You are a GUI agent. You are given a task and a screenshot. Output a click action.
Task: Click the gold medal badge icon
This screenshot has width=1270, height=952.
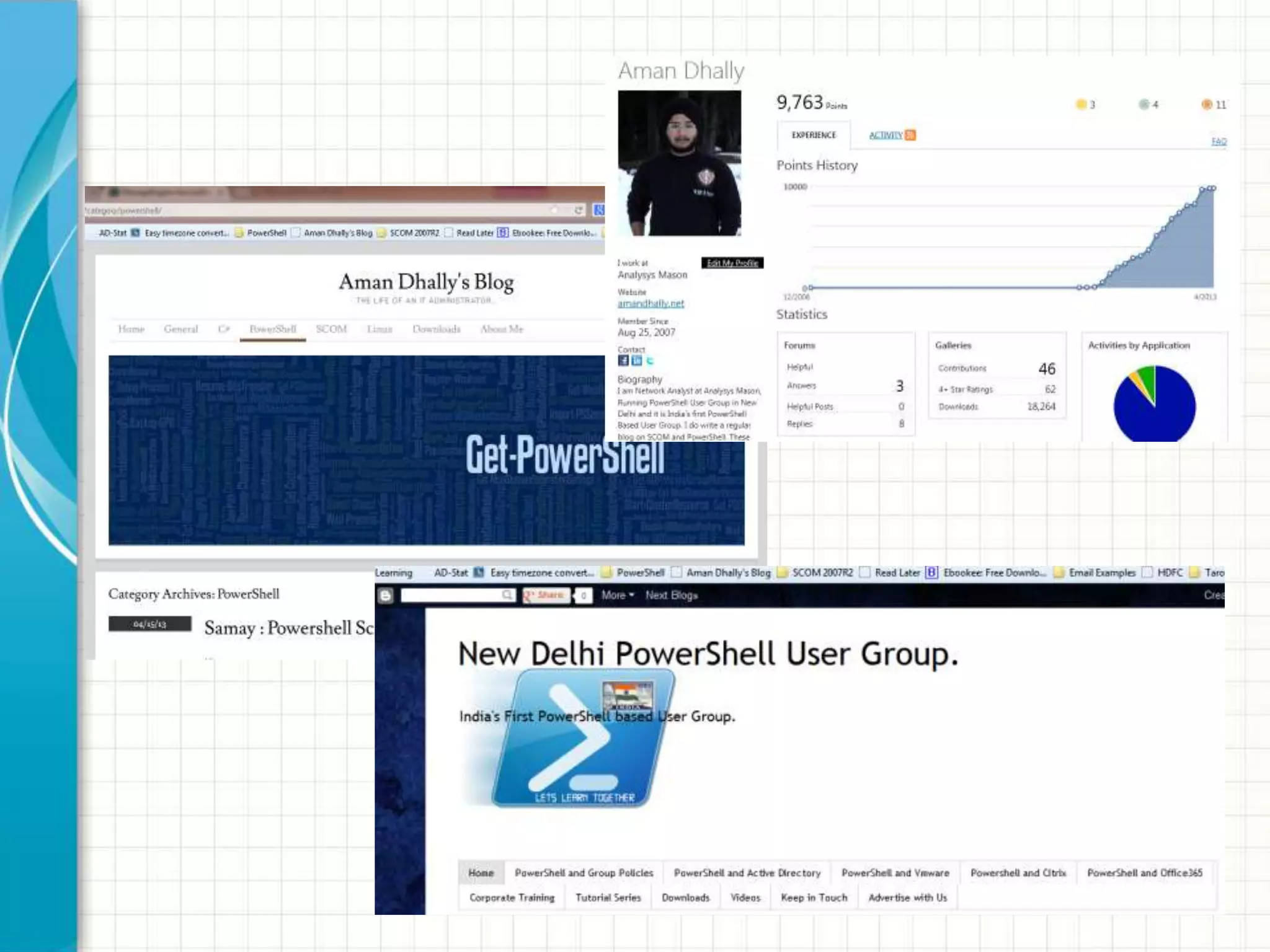(1081, 104)
